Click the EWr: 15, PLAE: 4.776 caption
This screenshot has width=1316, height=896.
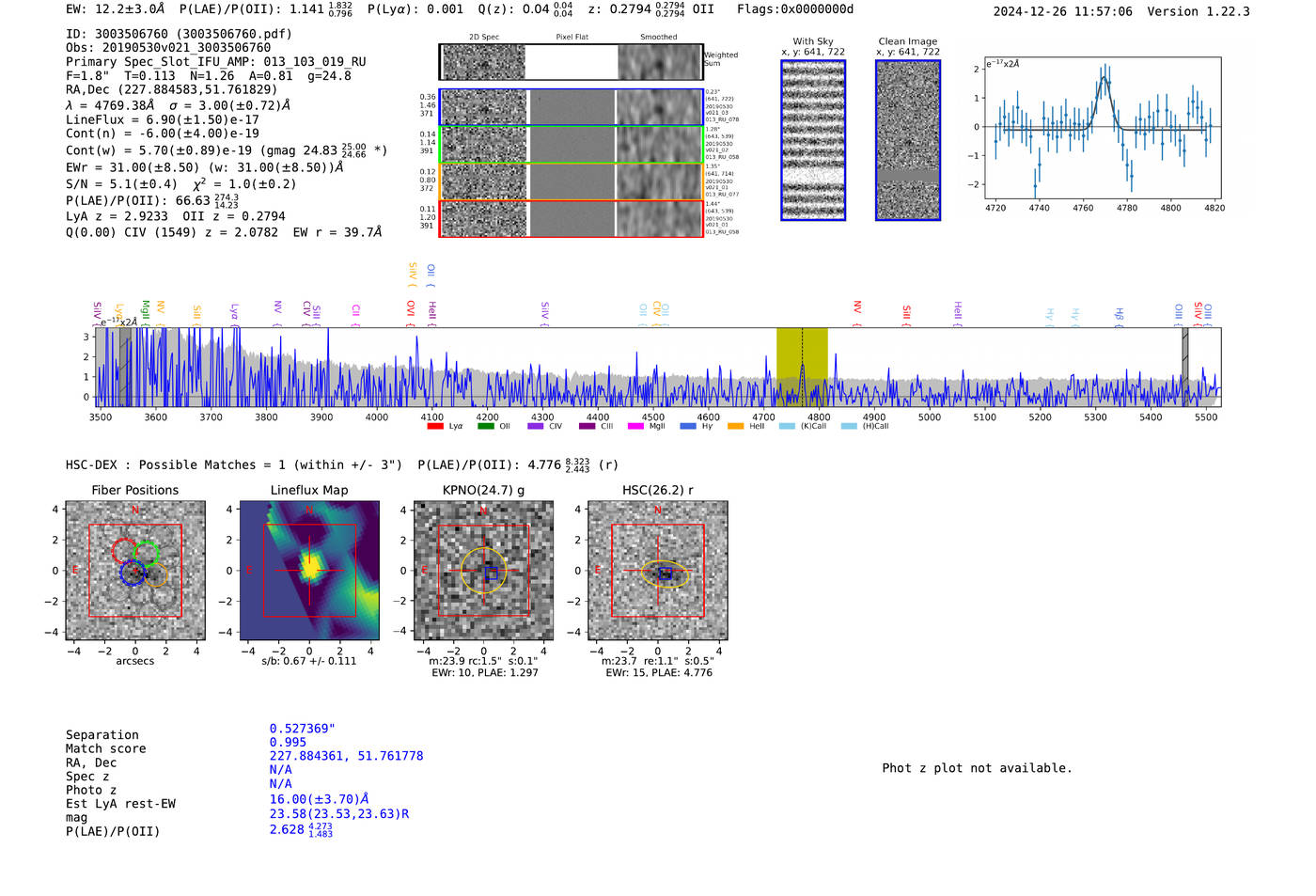tap(659, 673)
